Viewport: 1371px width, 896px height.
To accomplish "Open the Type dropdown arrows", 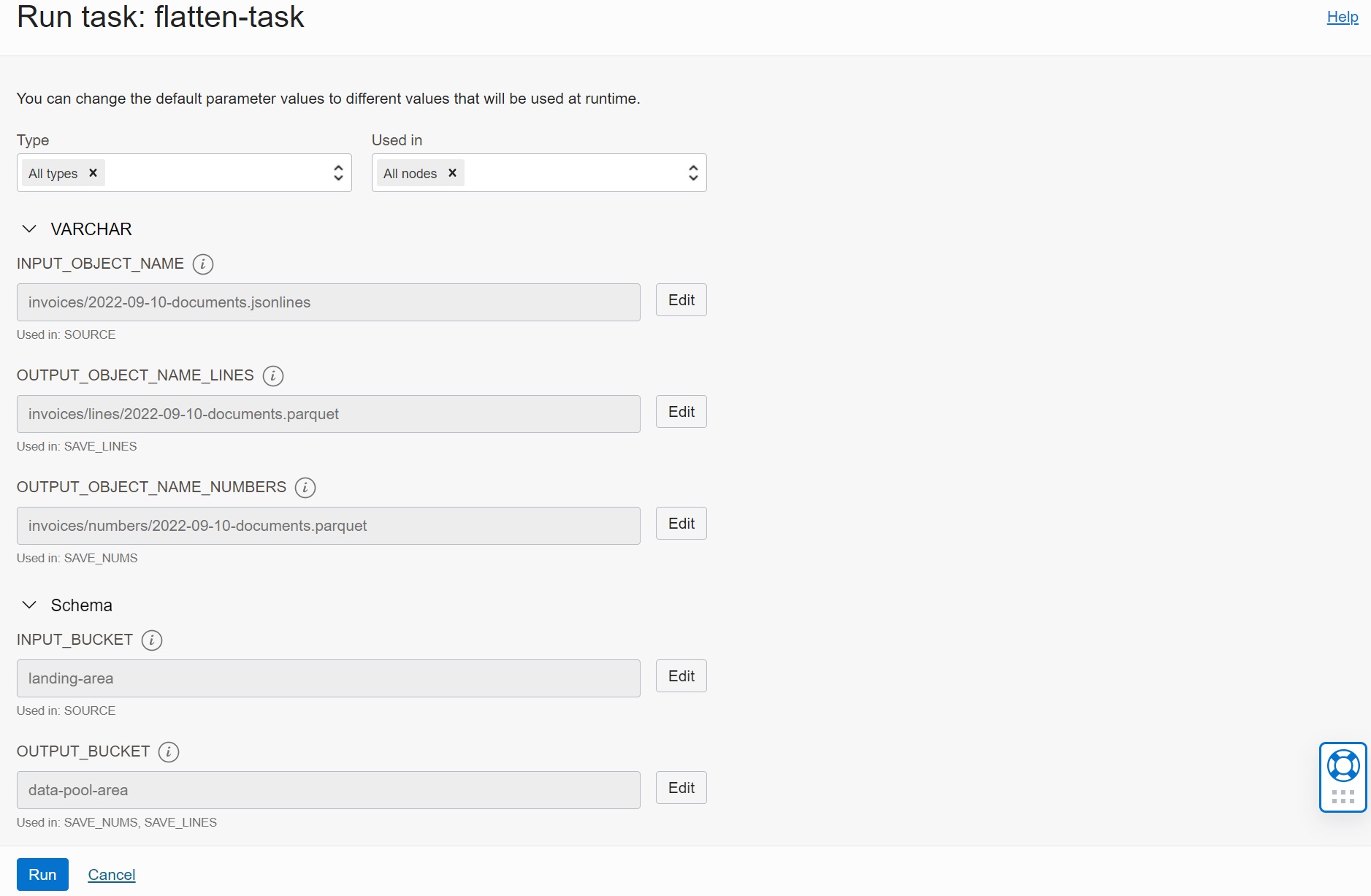I will pos(338,173).
